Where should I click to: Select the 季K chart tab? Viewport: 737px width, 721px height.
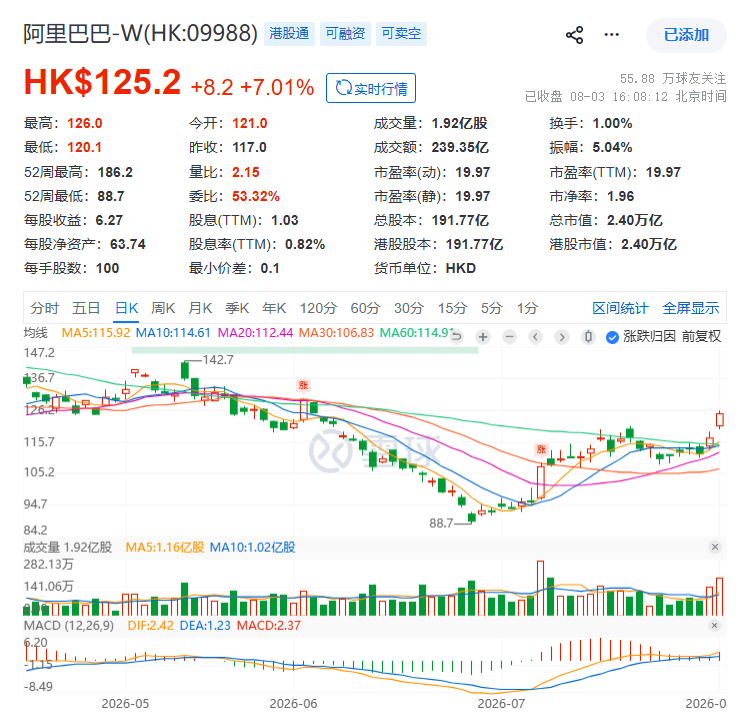click(237, 308)
